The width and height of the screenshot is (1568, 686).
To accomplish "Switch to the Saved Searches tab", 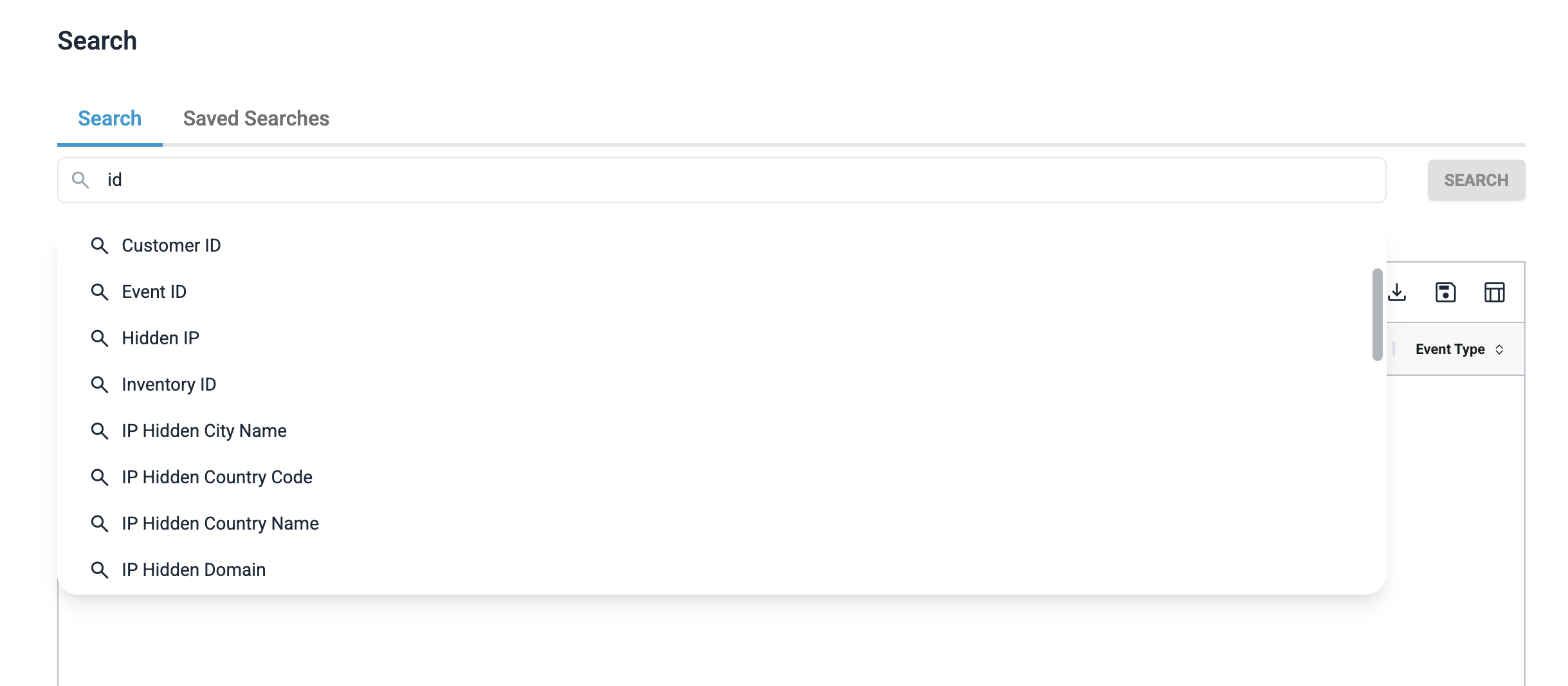I will 256,119.
